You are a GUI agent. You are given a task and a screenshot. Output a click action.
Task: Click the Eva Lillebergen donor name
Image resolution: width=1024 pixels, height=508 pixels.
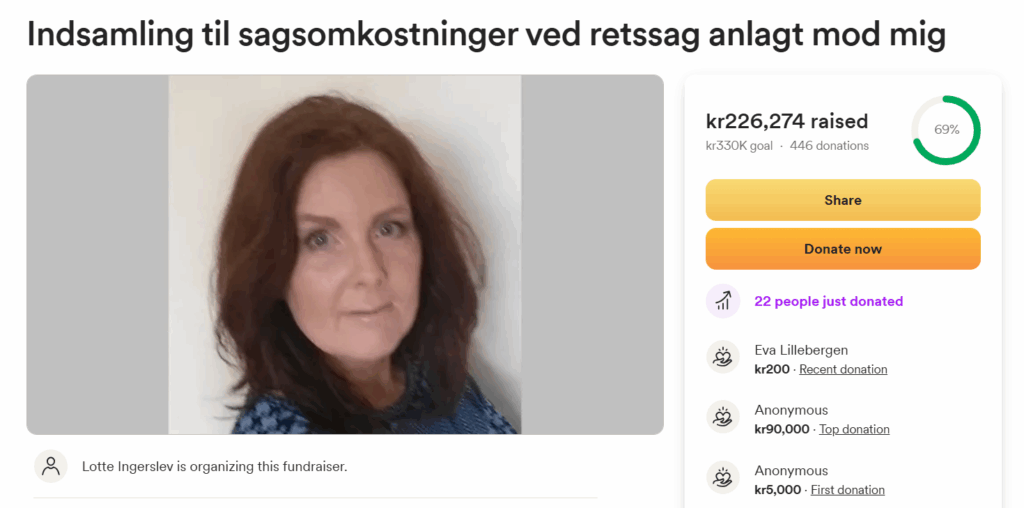801,351
